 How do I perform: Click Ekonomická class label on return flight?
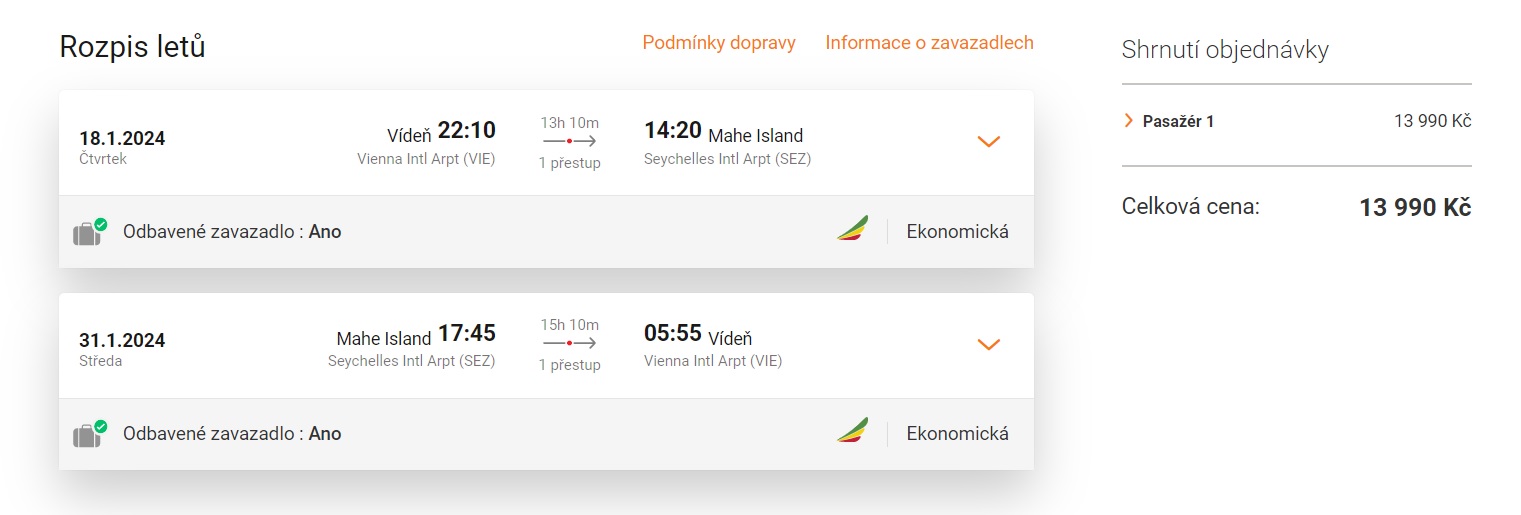(957, 434)
